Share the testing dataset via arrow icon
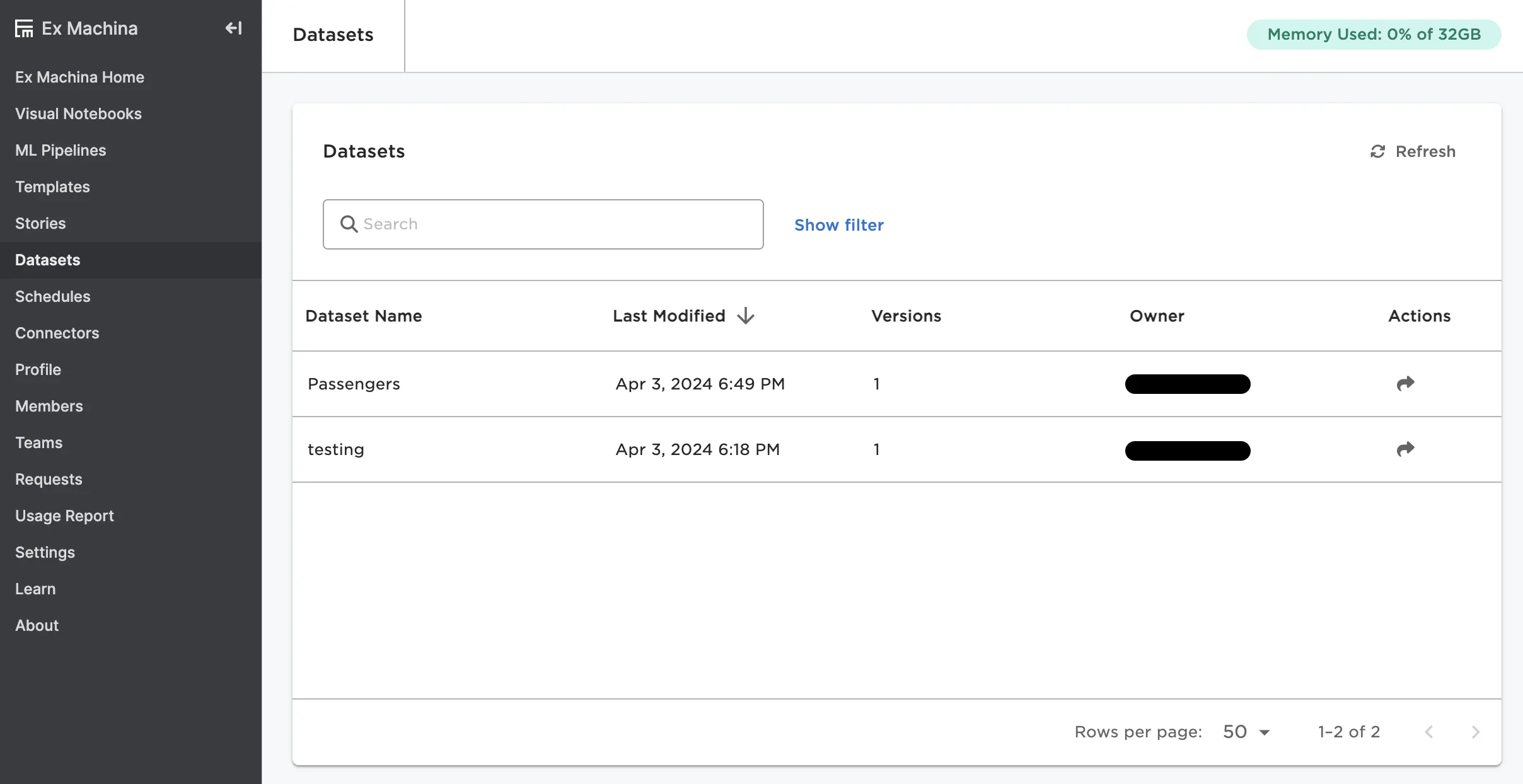Screen dimensions: 1523x784 click(1405, 449)
